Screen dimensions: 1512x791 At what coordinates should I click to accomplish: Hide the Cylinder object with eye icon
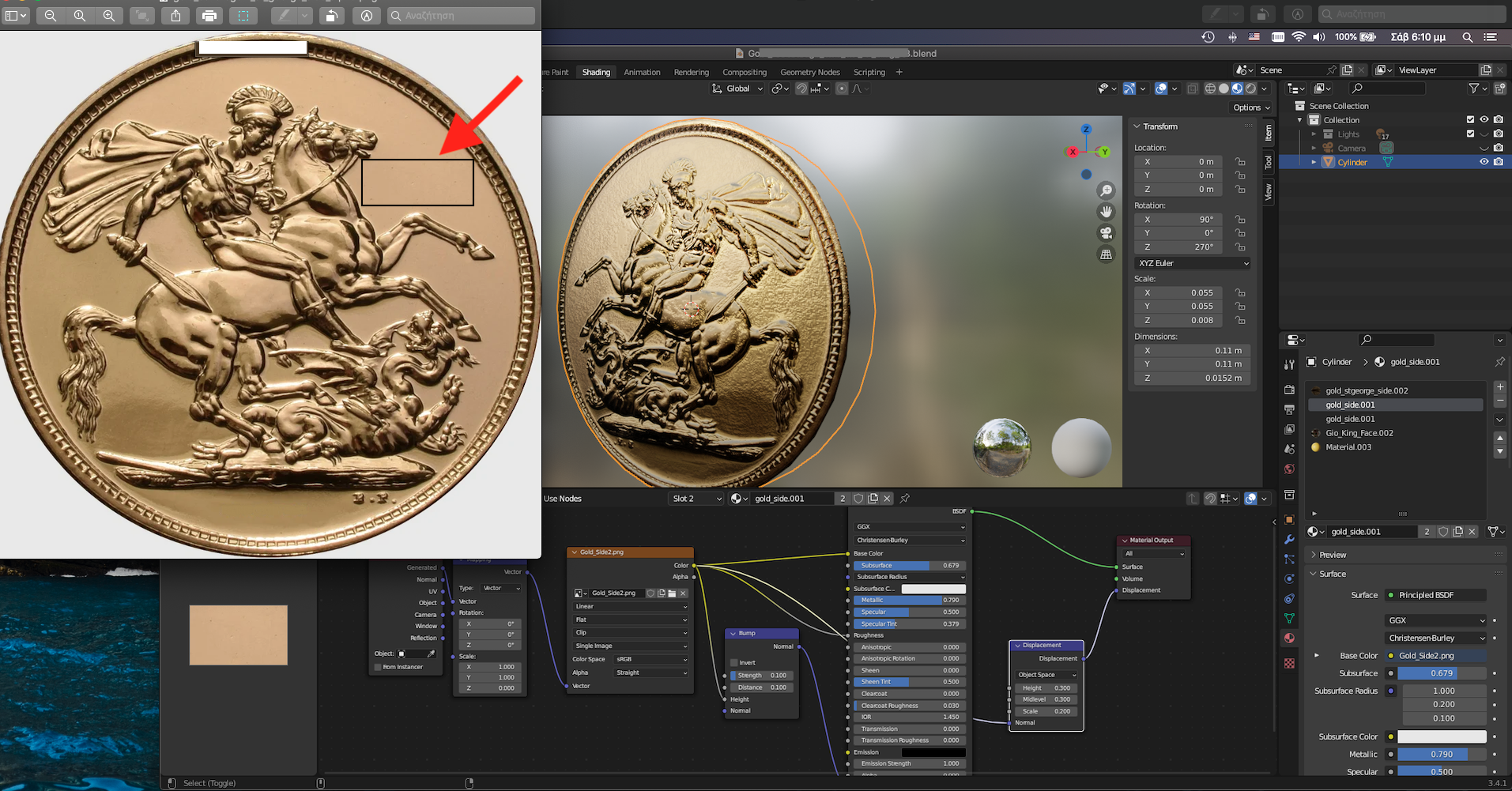point(1484,162)
